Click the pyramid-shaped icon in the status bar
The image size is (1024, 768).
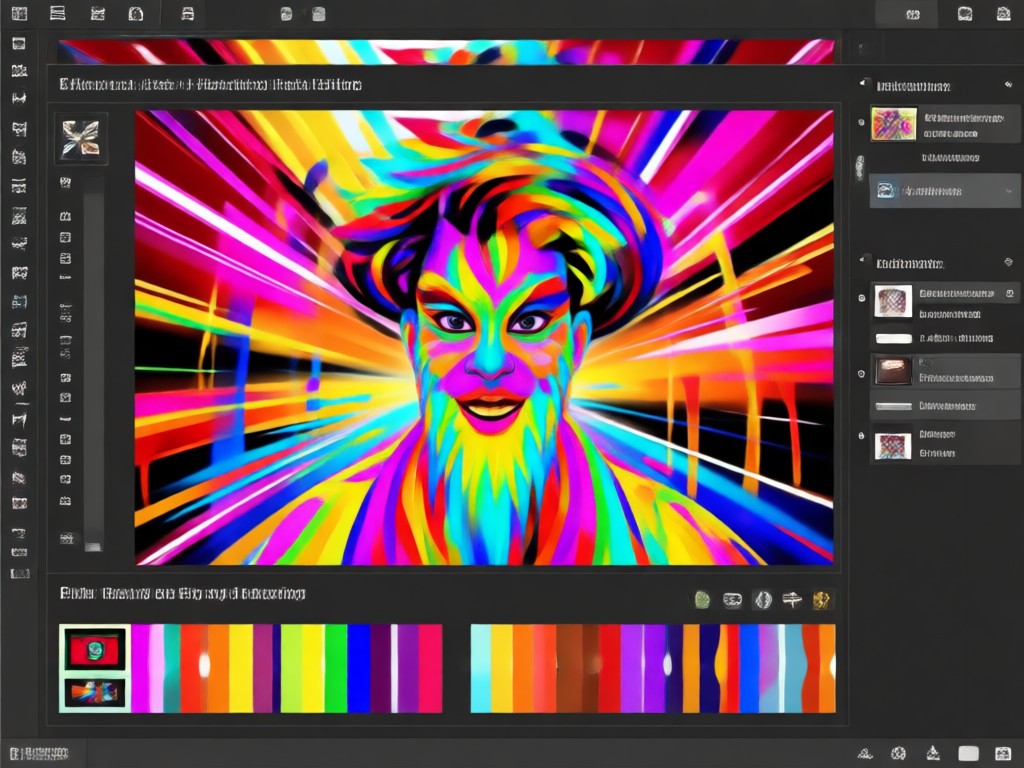[x=933, y=754]
